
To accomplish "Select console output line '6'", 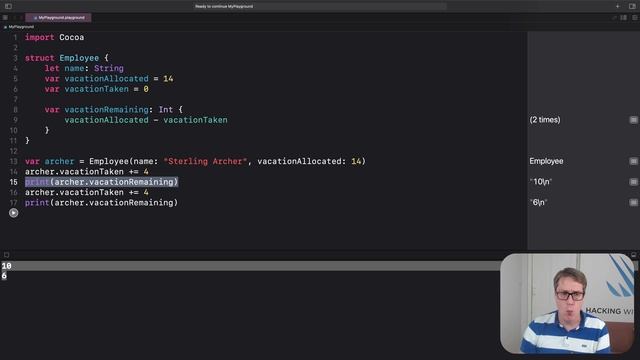I will tap(4, 276).
